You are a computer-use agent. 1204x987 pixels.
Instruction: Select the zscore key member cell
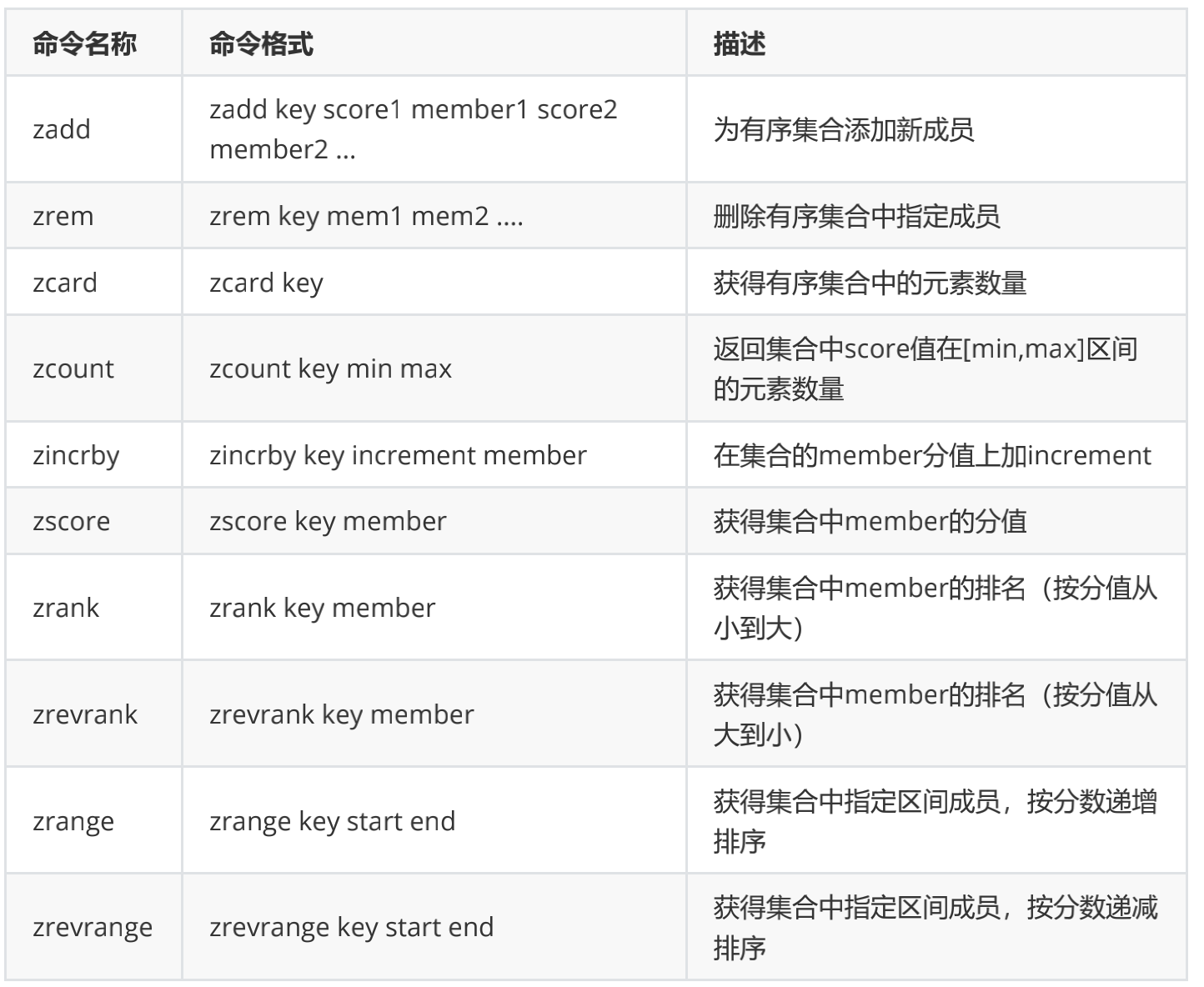[434, 521]
